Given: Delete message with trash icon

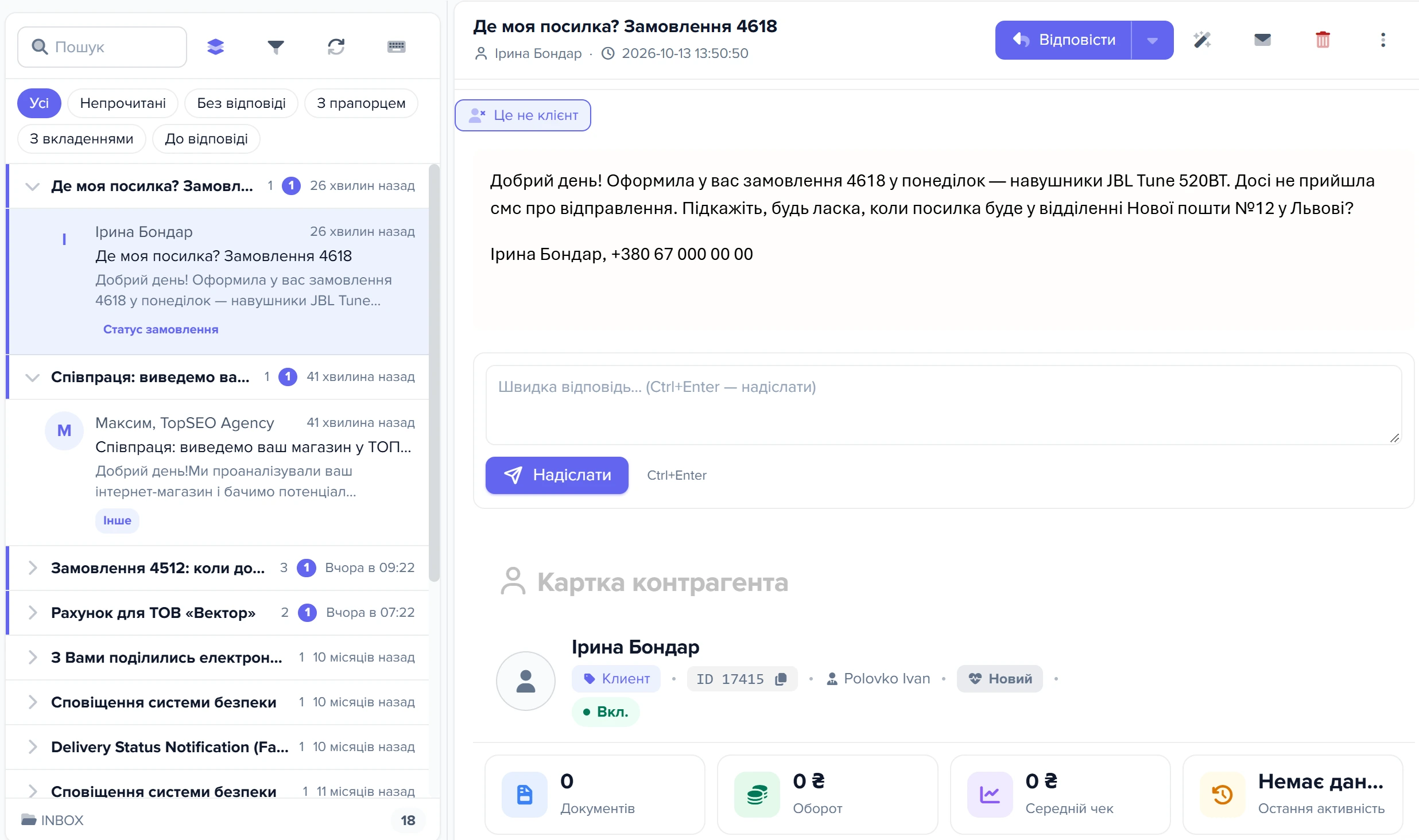Looking at the screenshot, I should [1323, 40].
